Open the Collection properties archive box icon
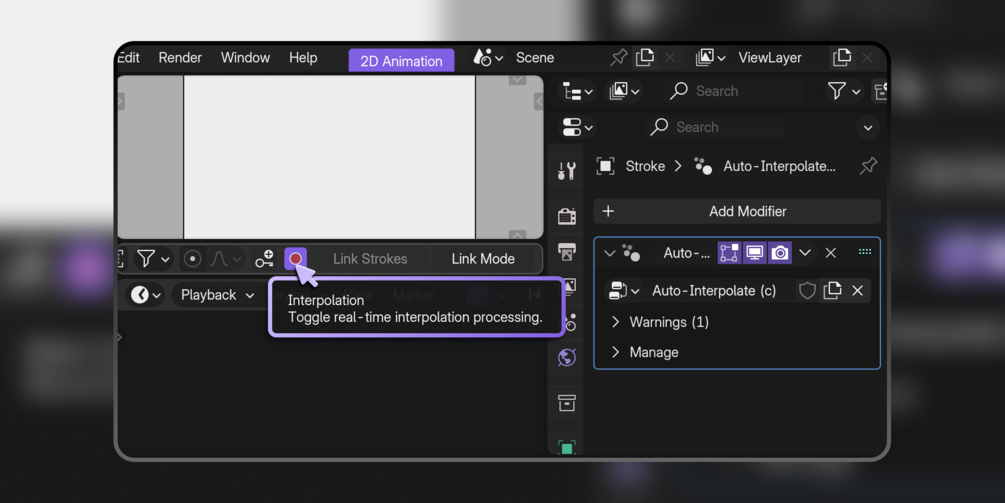 (567, 403)
